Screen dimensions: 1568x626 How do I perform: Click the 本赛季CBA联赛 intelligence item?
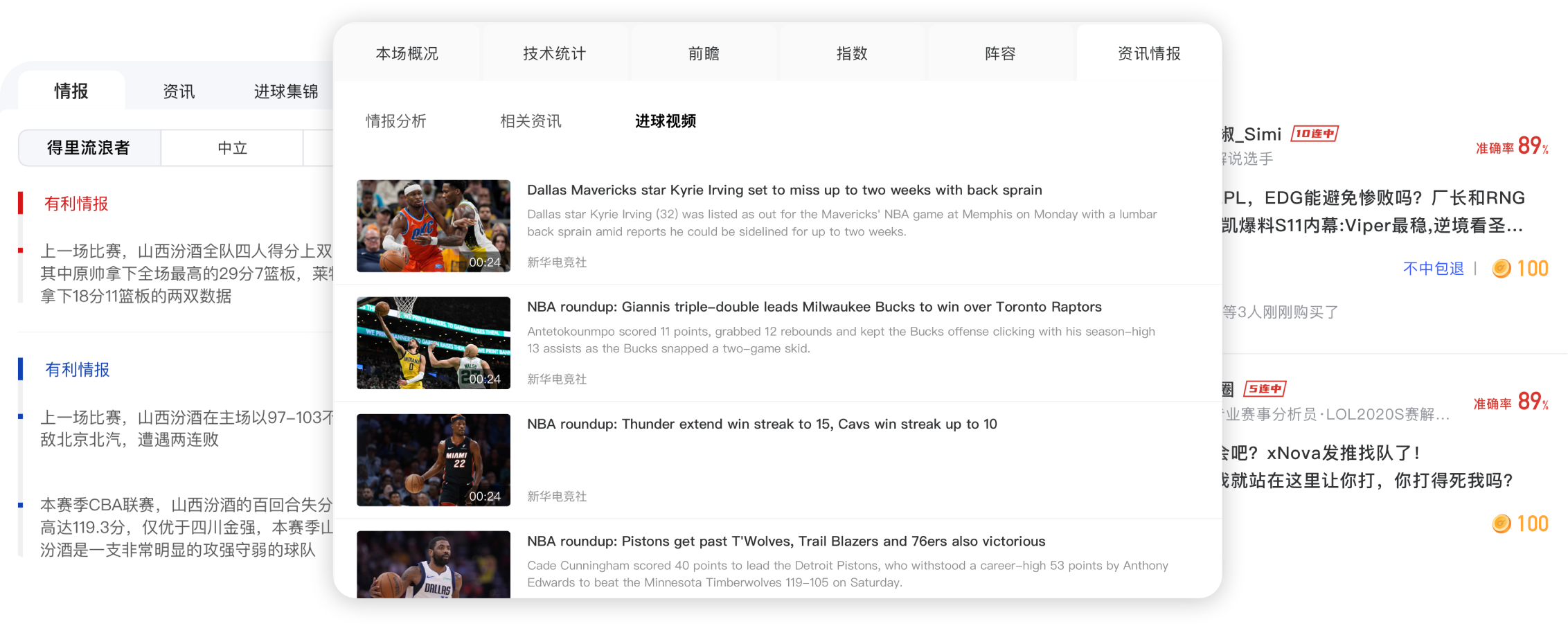(x=186, y=528)
